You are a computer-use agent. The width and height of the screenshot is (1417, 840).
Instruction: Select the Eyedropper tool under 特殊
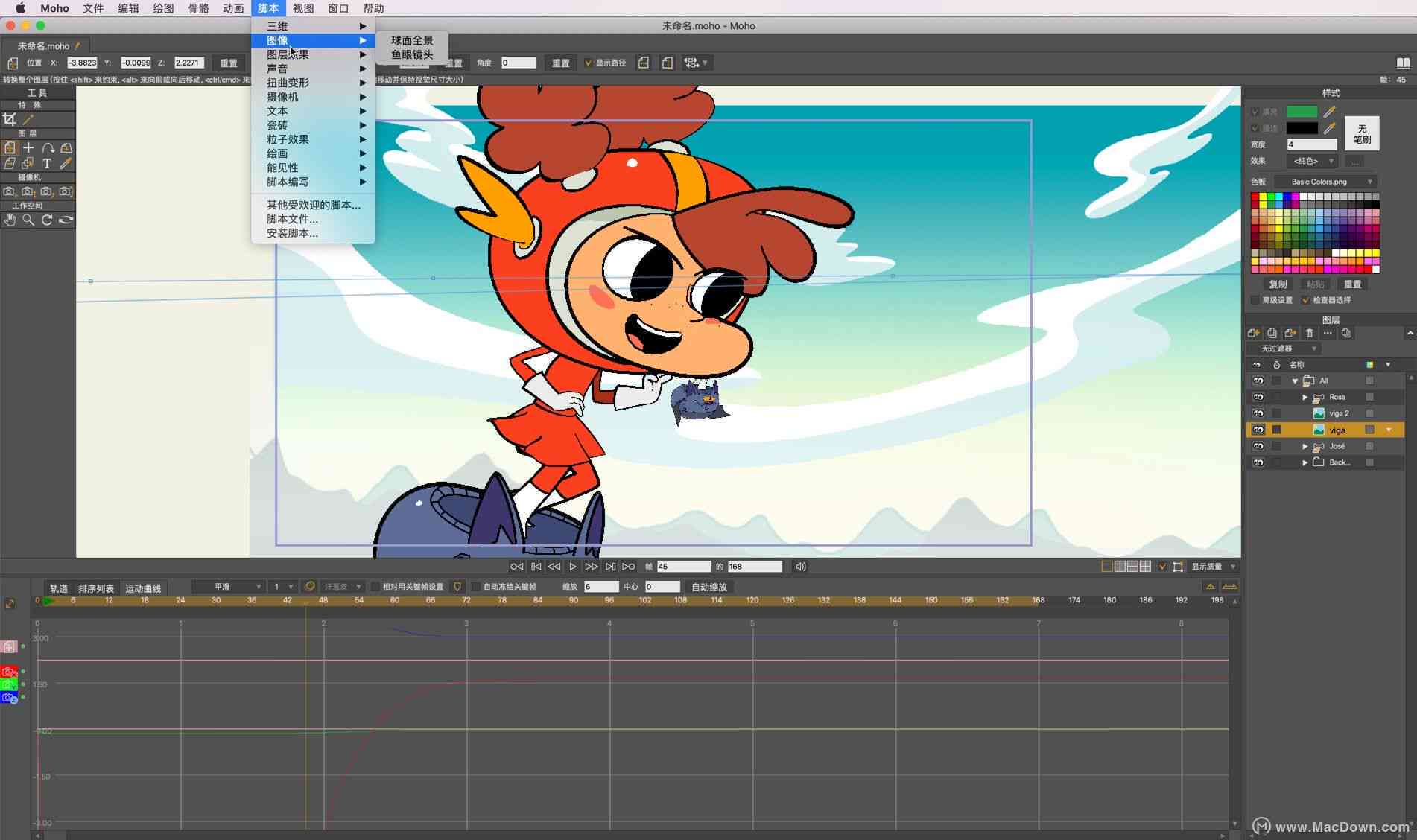tap(28, 119)
